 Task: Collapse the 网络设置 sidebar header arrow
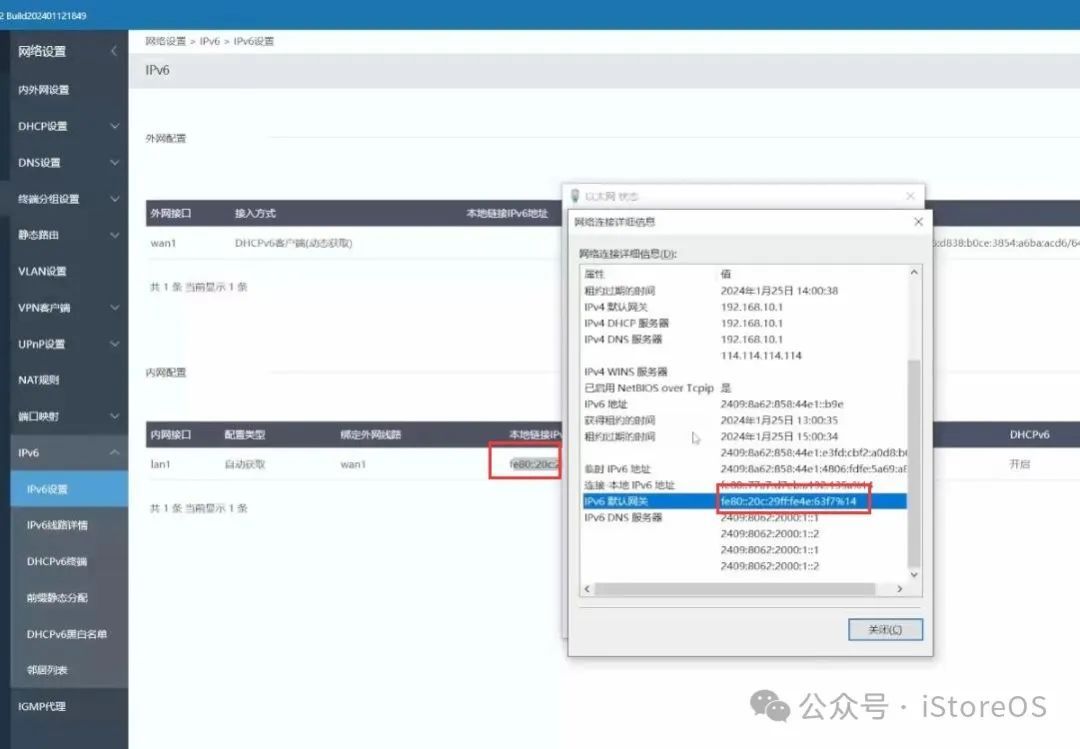114,51
